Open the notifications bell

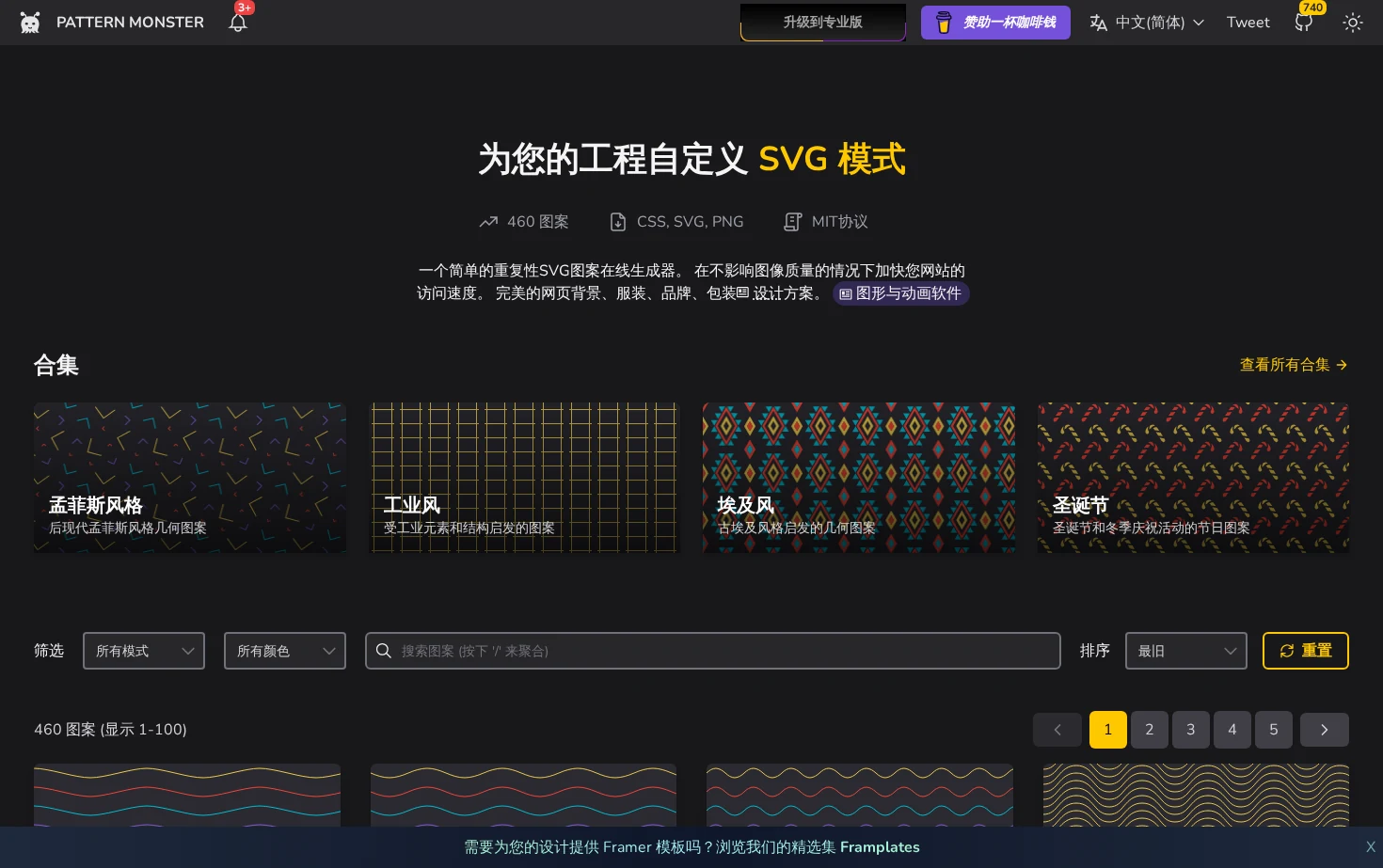[x=238, y=22]
